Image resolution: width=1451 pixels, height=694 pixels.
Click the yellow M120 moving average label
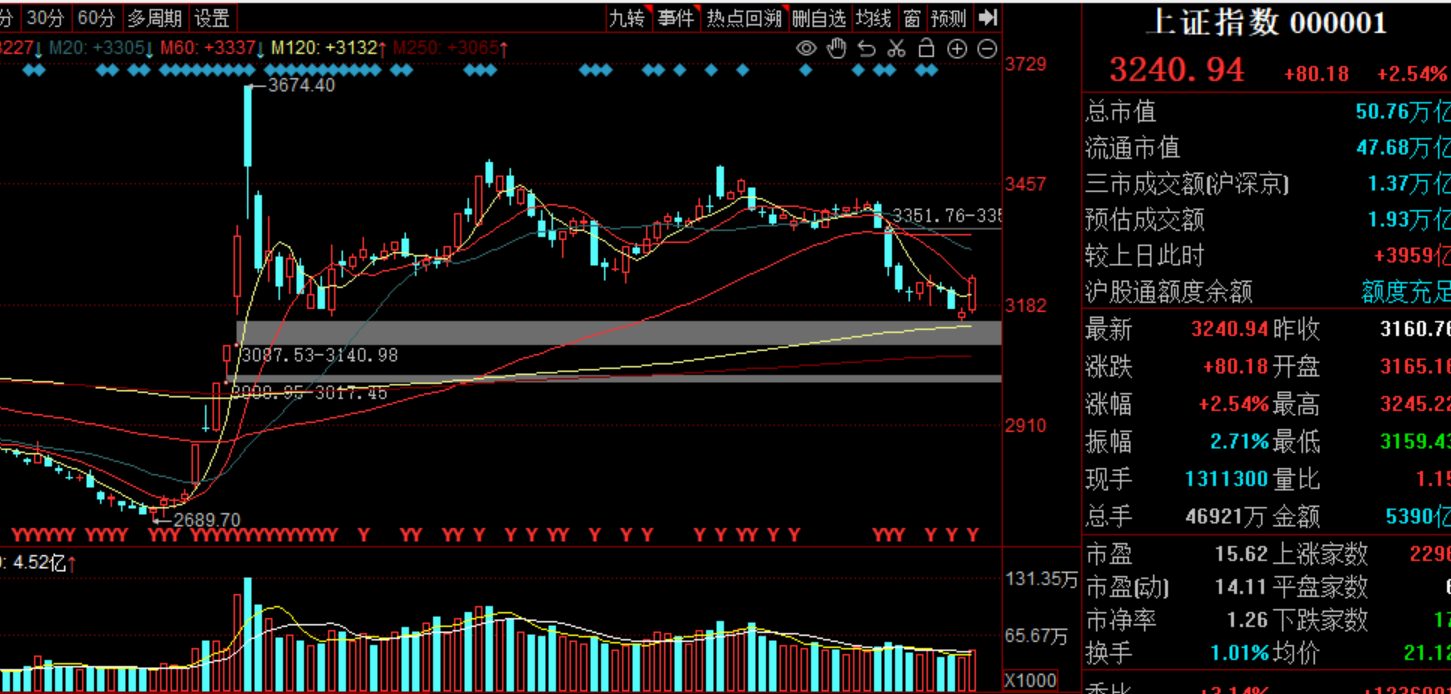click(x=329, y=48)
